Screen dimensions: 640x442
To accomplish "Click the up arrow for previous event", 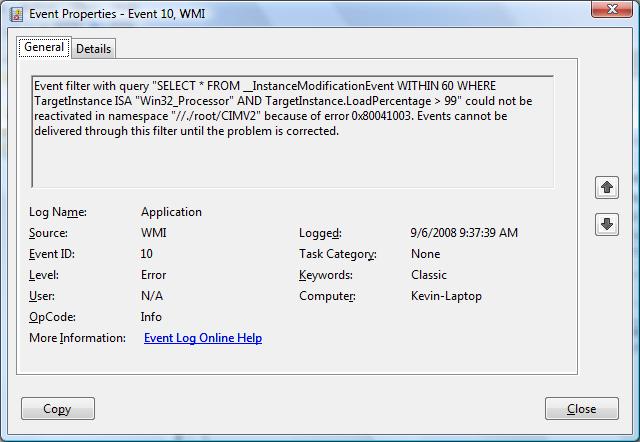I will pos(607,188).
